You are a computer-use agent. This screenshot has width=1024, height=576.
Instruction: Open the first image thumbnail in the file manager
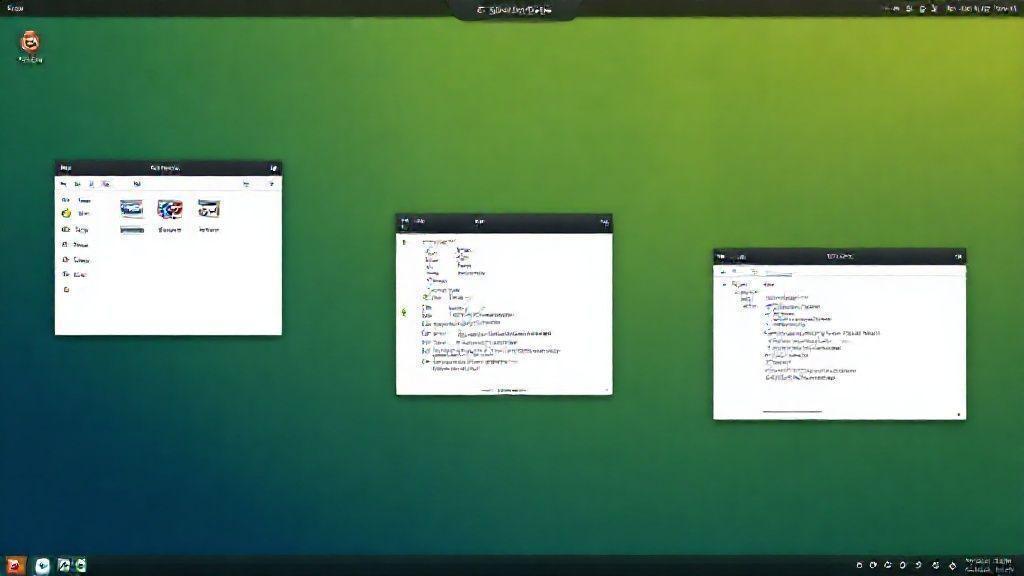[131, 208]
